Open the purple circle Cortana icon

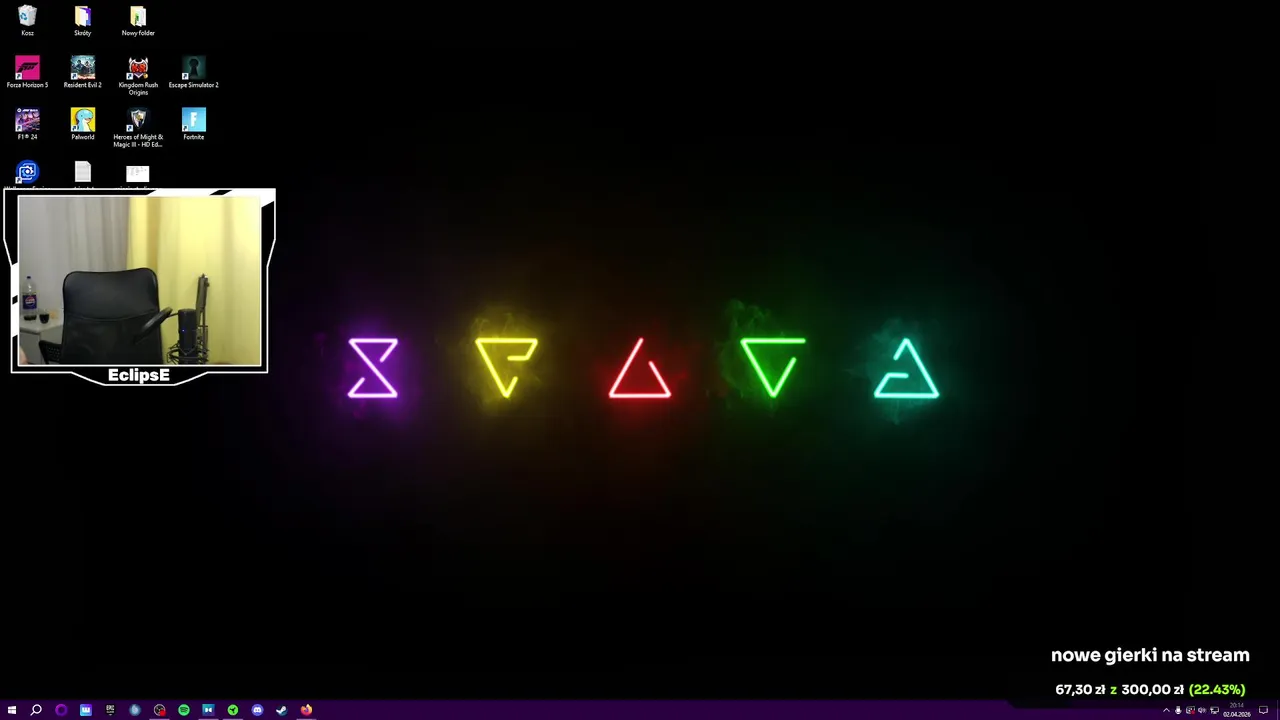coord(61,710)
